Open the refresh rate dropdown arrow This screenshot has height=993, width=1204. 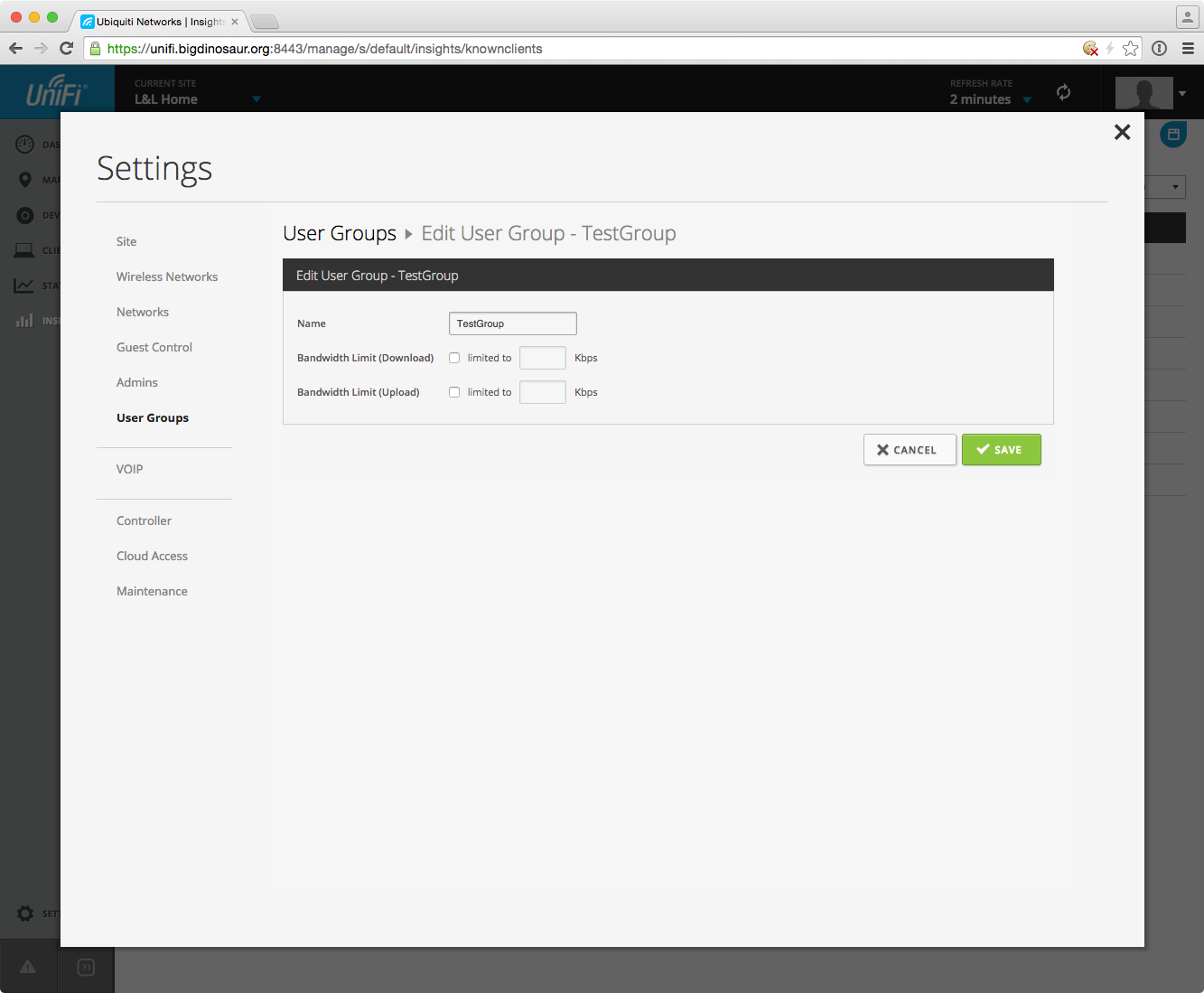1027,100
